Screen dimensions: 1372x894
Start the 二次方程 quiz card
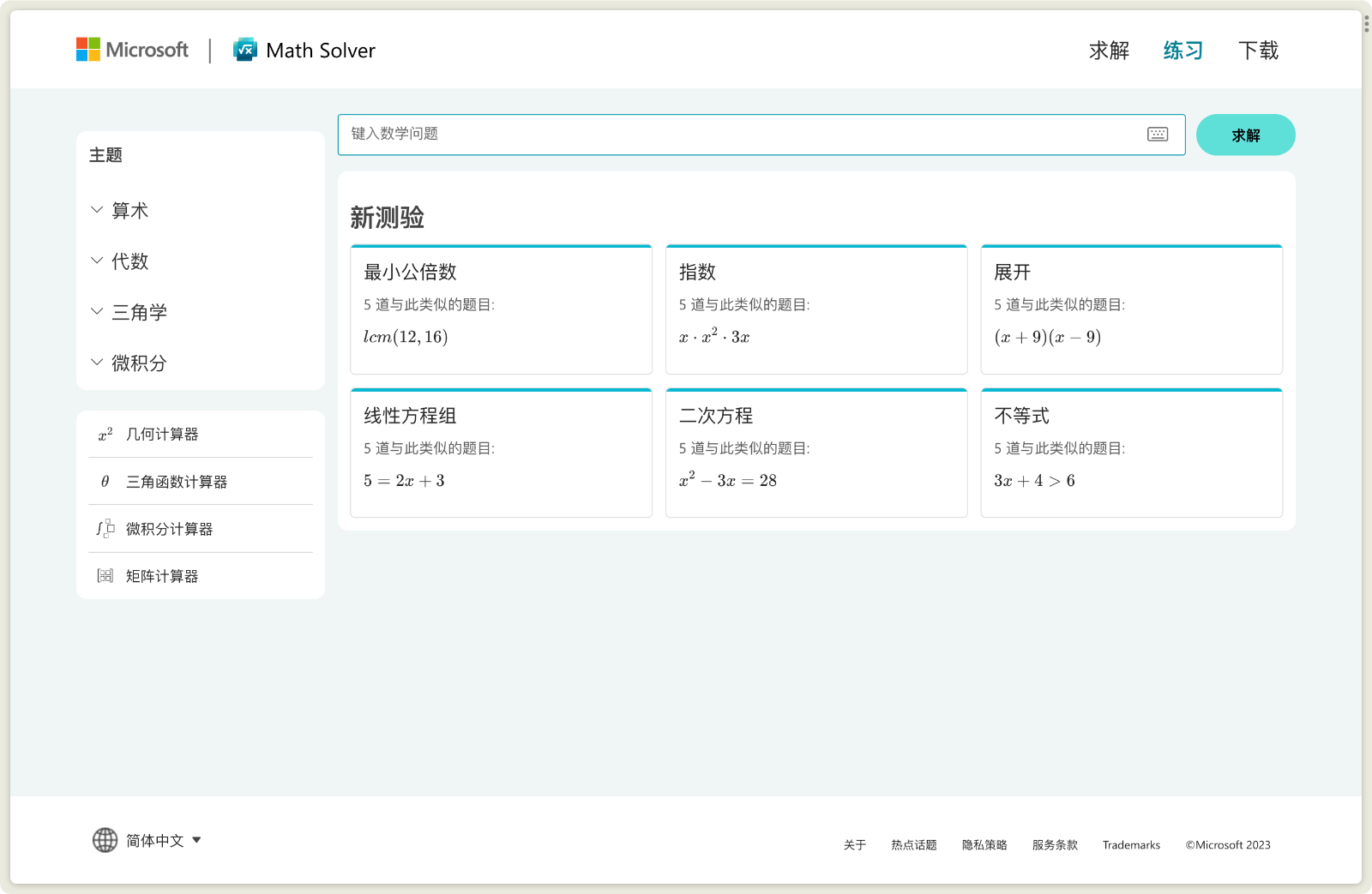click(815, 453)
